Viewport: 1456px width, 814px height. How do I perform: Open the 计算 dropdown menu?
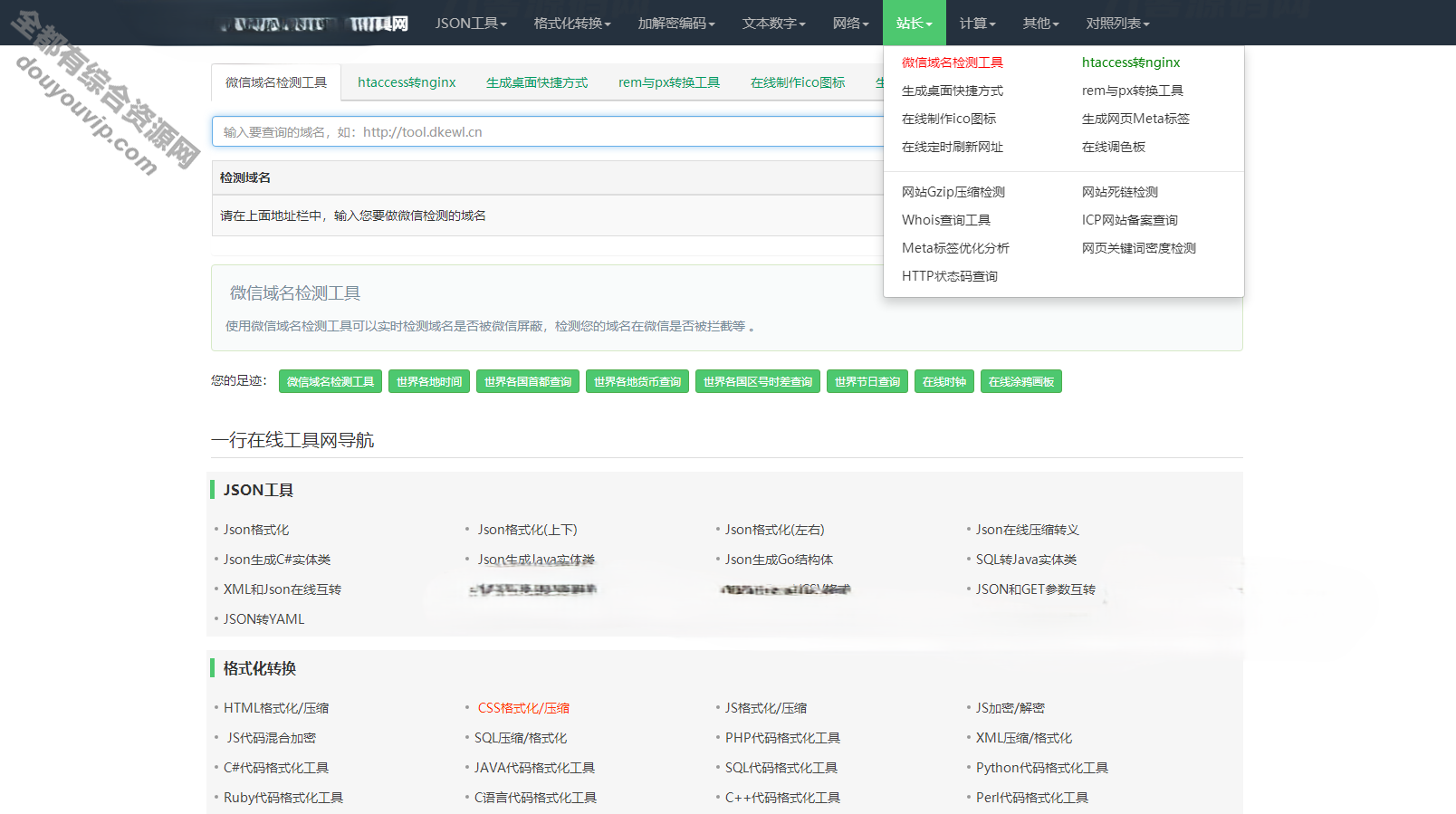point(978,23)
